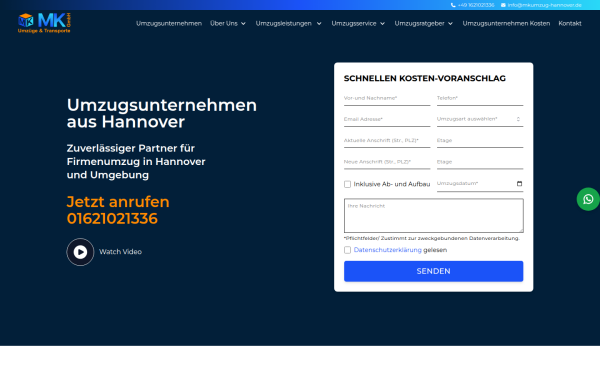Click the Watch Video text link
The image size is (600, 375).
[x=121, y=252]
